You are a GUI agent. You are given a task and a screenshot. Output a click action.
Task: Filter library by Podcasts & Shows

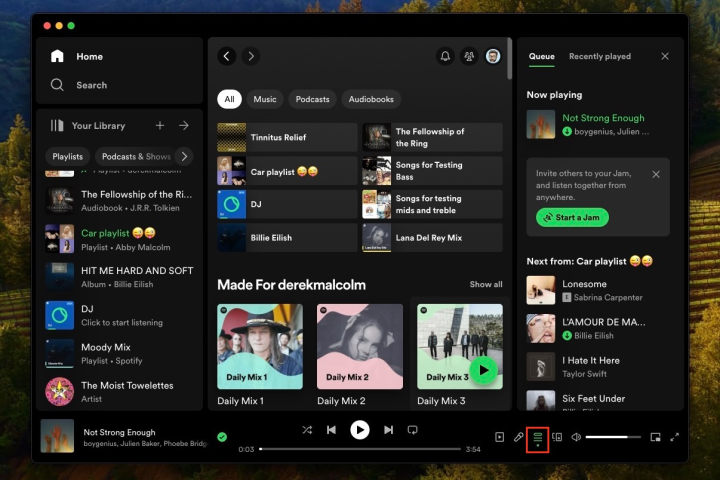[x=136, y=157]
